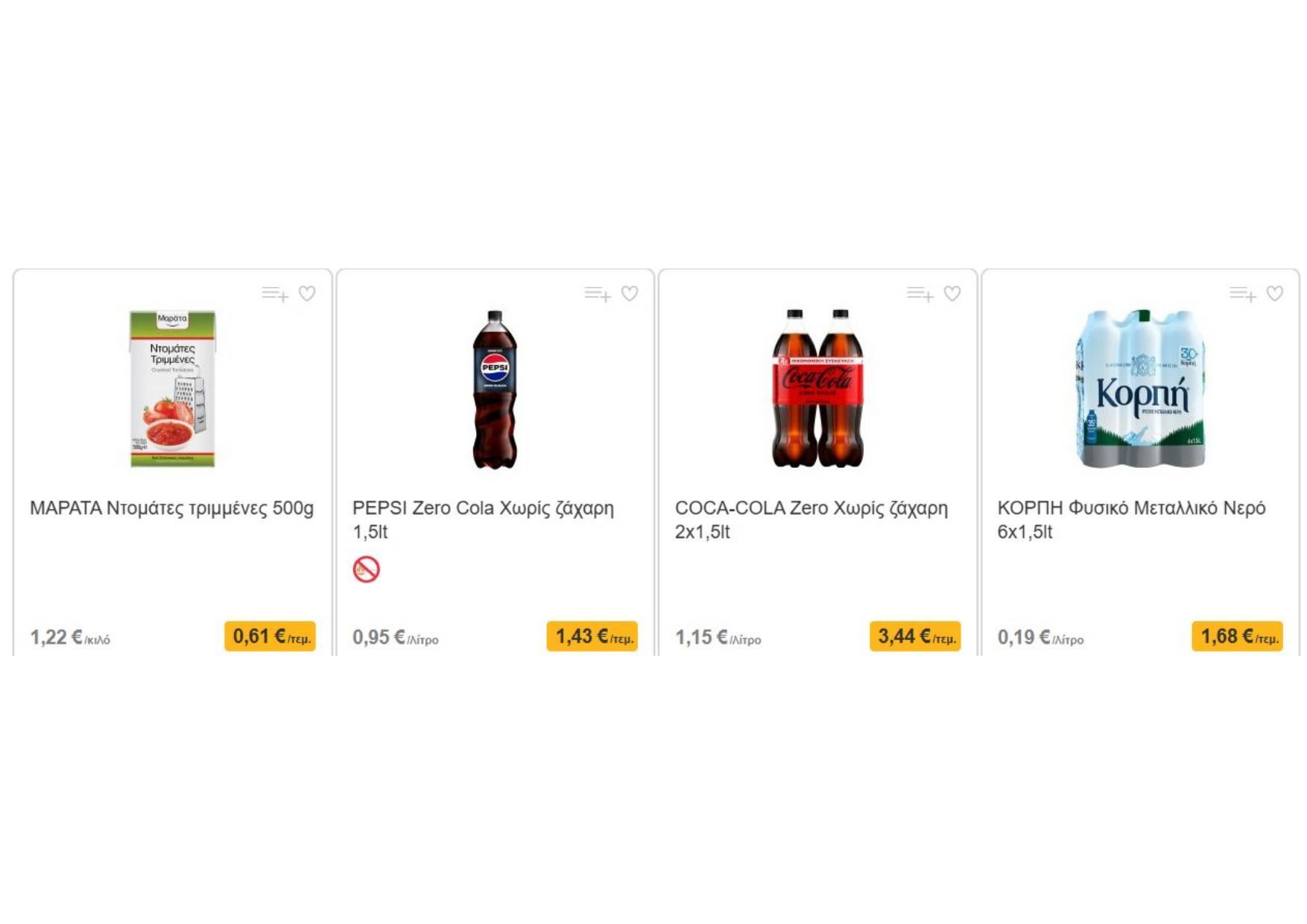Open ΜΑΡΑΤΑ Ντομάτες τριμμένες 500g title
This screenshot has width=1307, height=924.
point(171,508)
